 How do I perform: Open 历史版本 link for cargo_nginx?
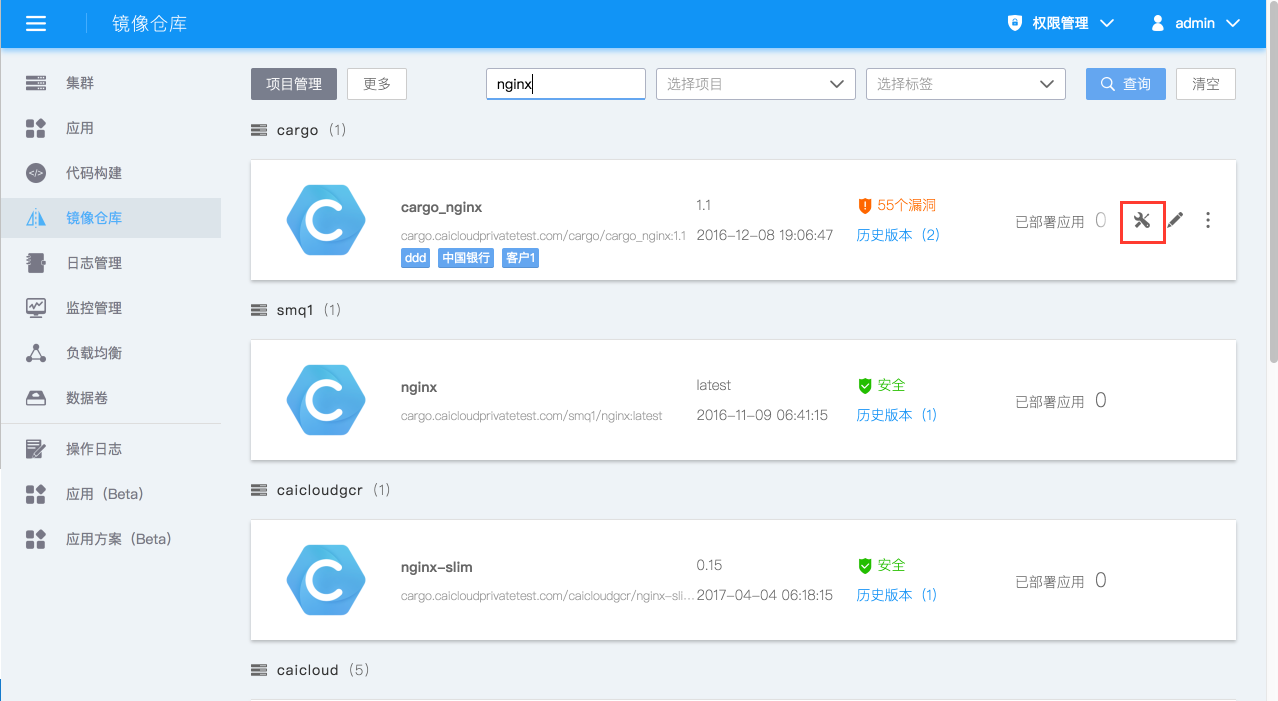point(897,235)
